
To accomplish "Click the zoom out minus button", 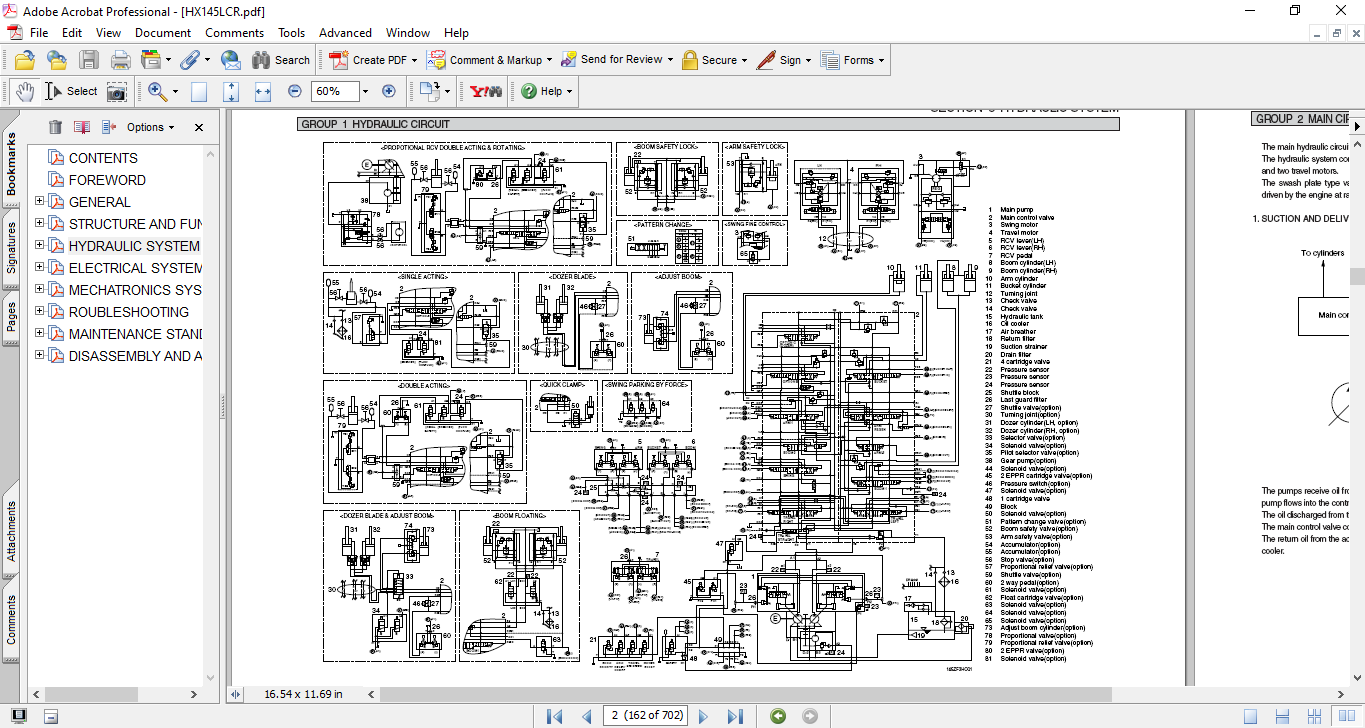I will tap(295, 91).
